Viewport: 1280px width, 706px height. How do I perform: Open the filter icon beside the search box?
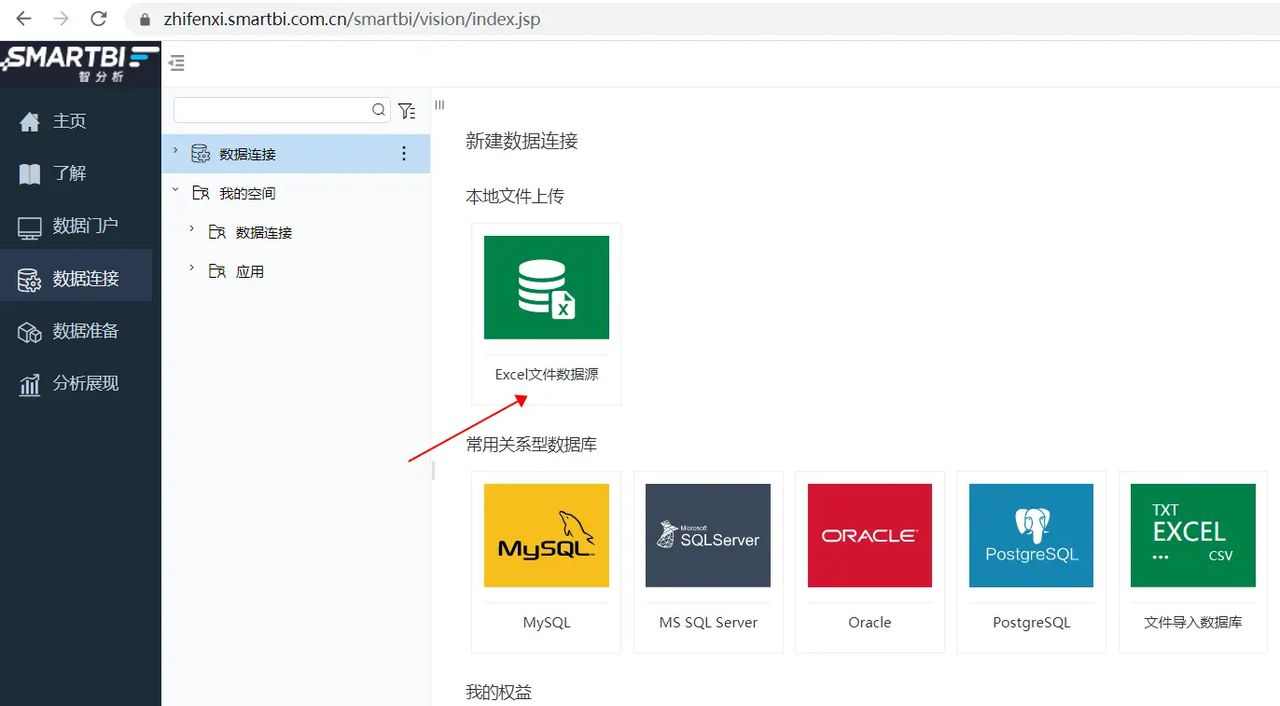tap(407, 111)
